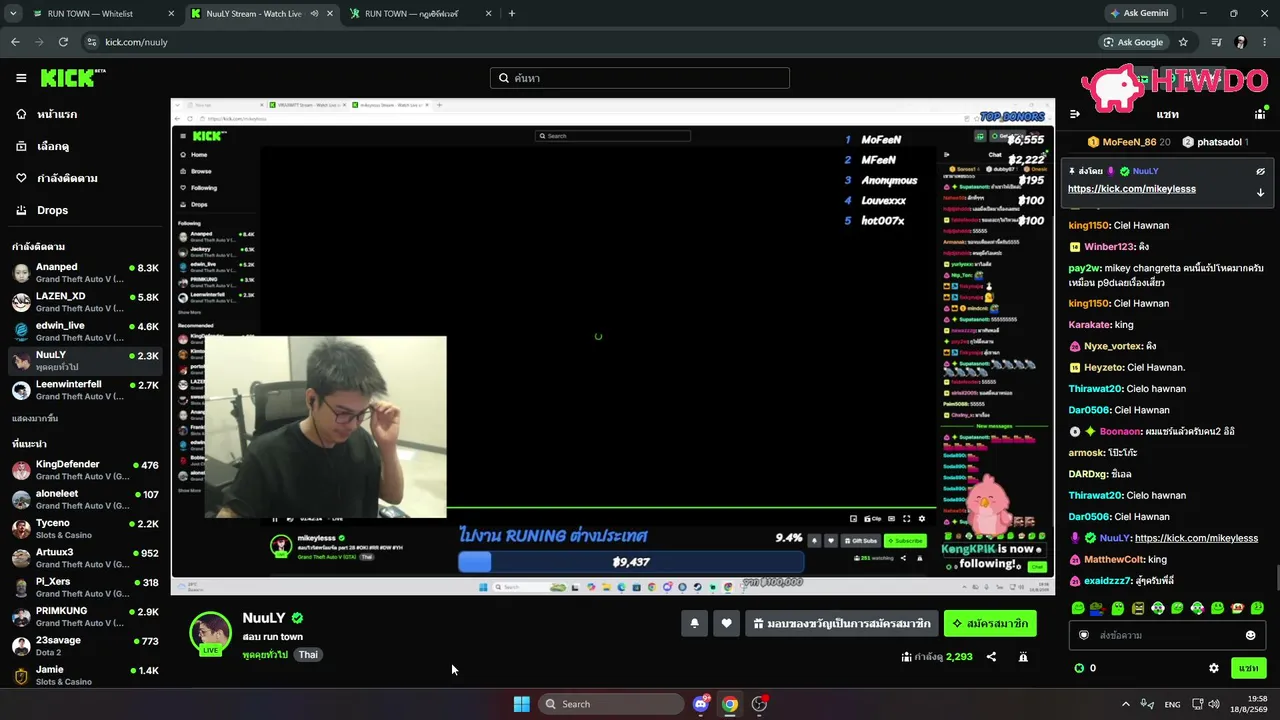Screen dimensions: 1280x720
Task: Click the gift subscription button
Action: (842, 623)
